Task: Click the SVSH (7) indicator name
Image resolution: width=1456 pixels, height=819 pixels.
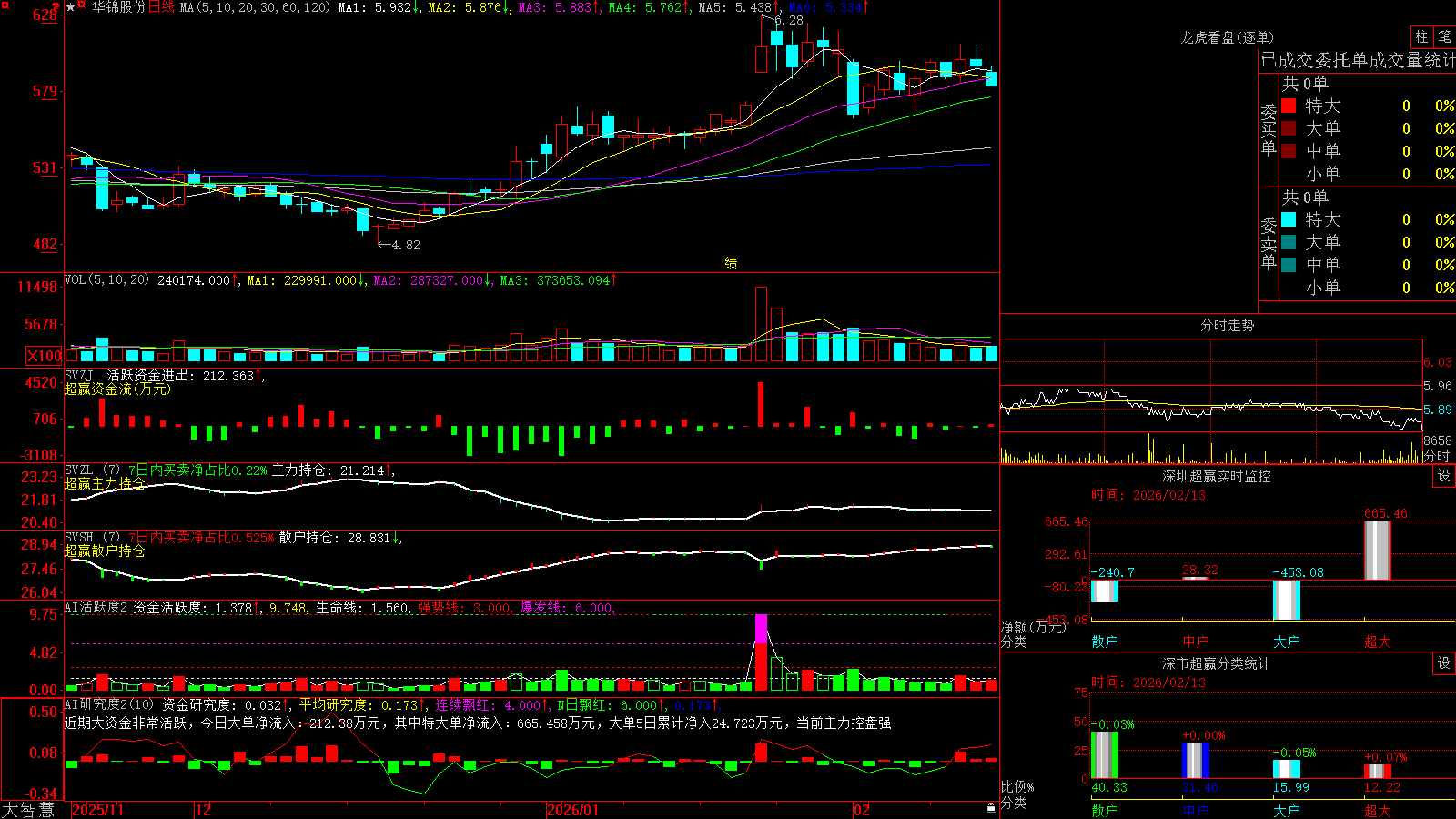Action: 92,538
